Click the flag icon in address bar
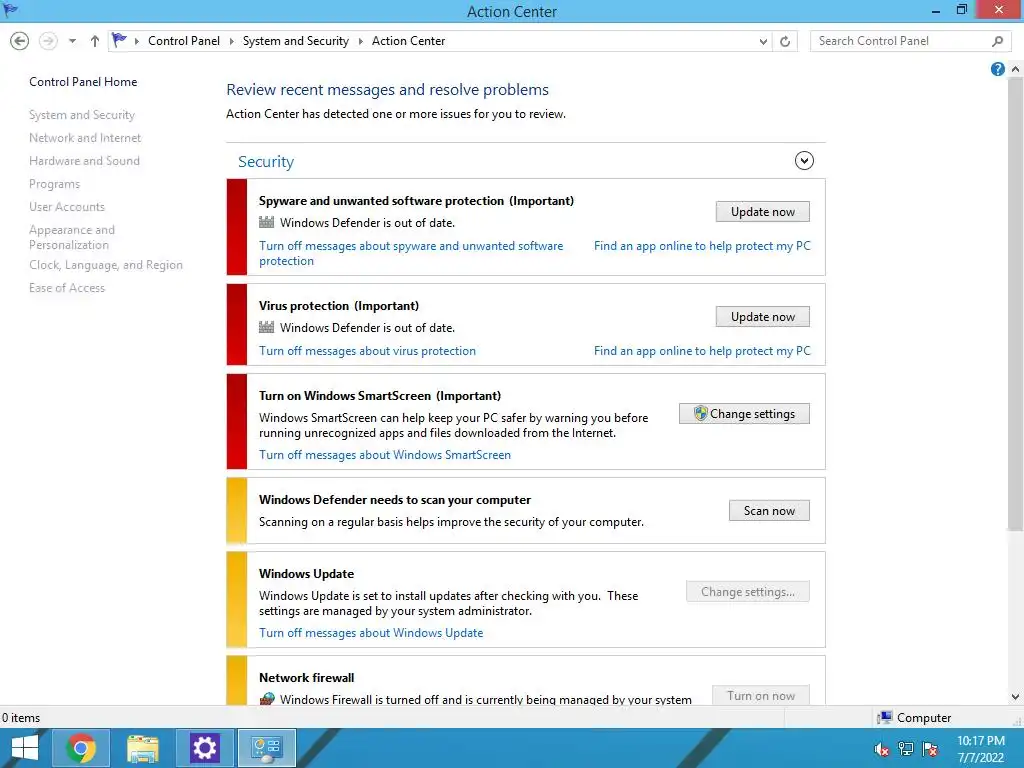 [x=119, y=40]
